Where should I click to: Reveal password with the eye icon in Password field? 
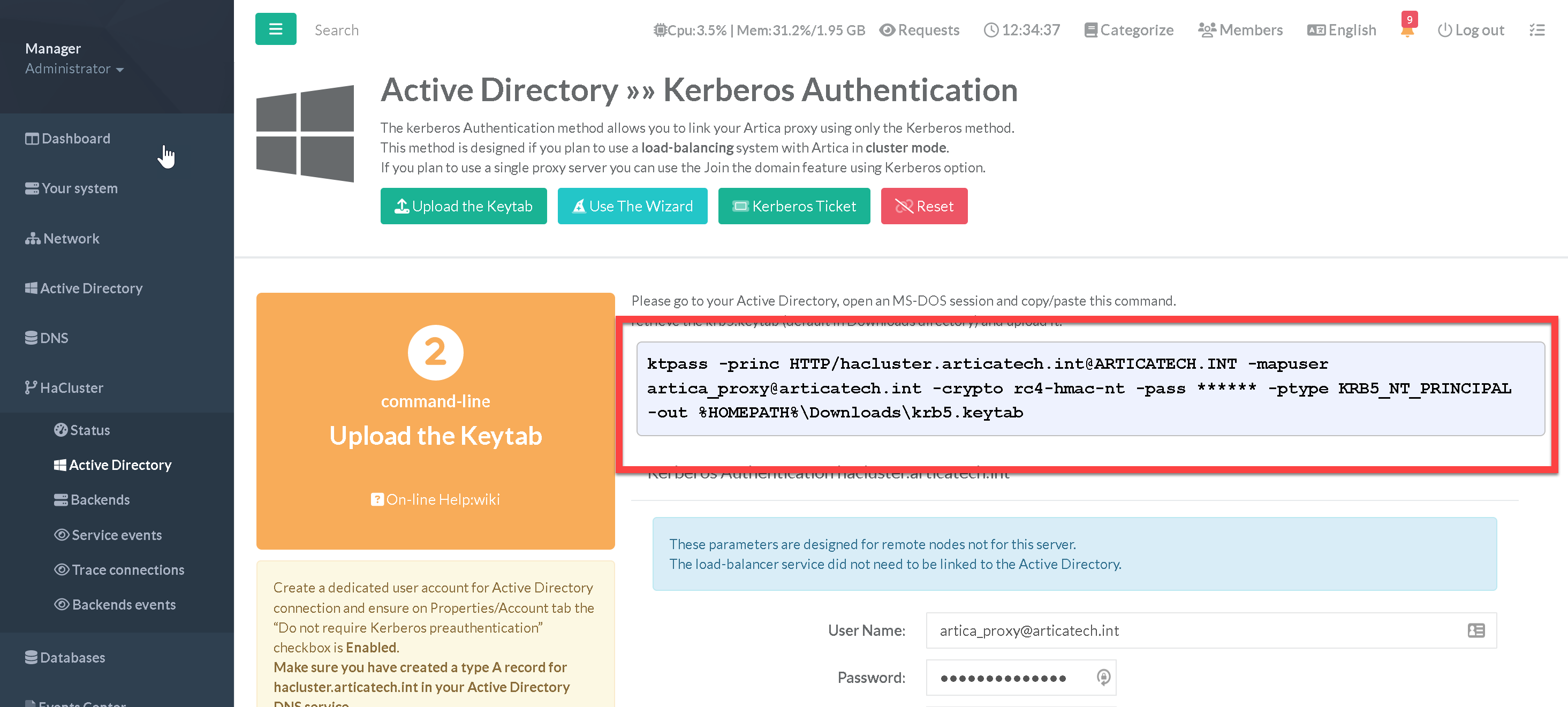point(1103,677)
